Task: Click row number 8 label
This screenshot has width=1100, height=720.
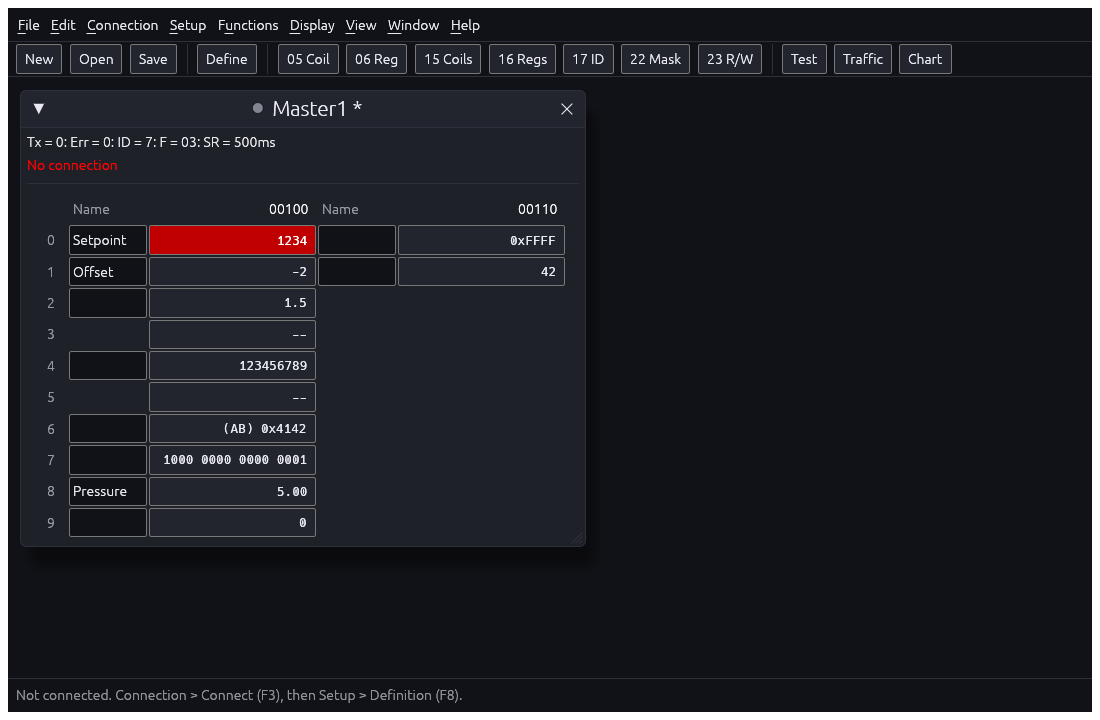Action: (51, 491)
